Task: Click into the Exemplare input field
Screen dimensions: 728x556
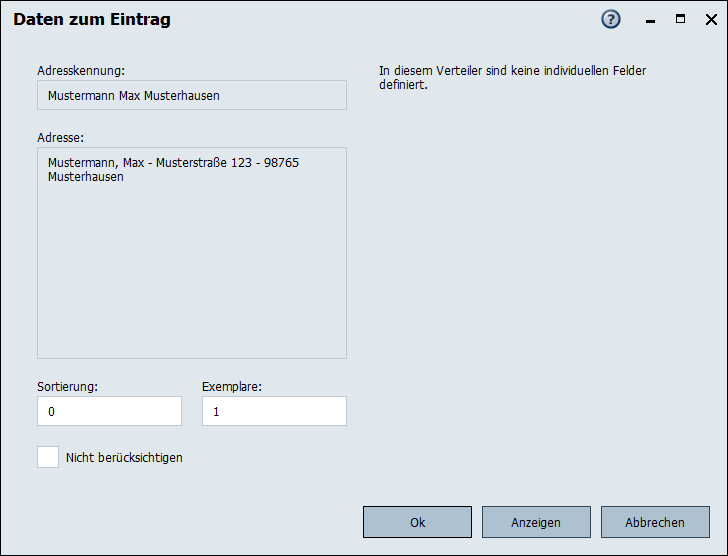Action: point(274,411)
